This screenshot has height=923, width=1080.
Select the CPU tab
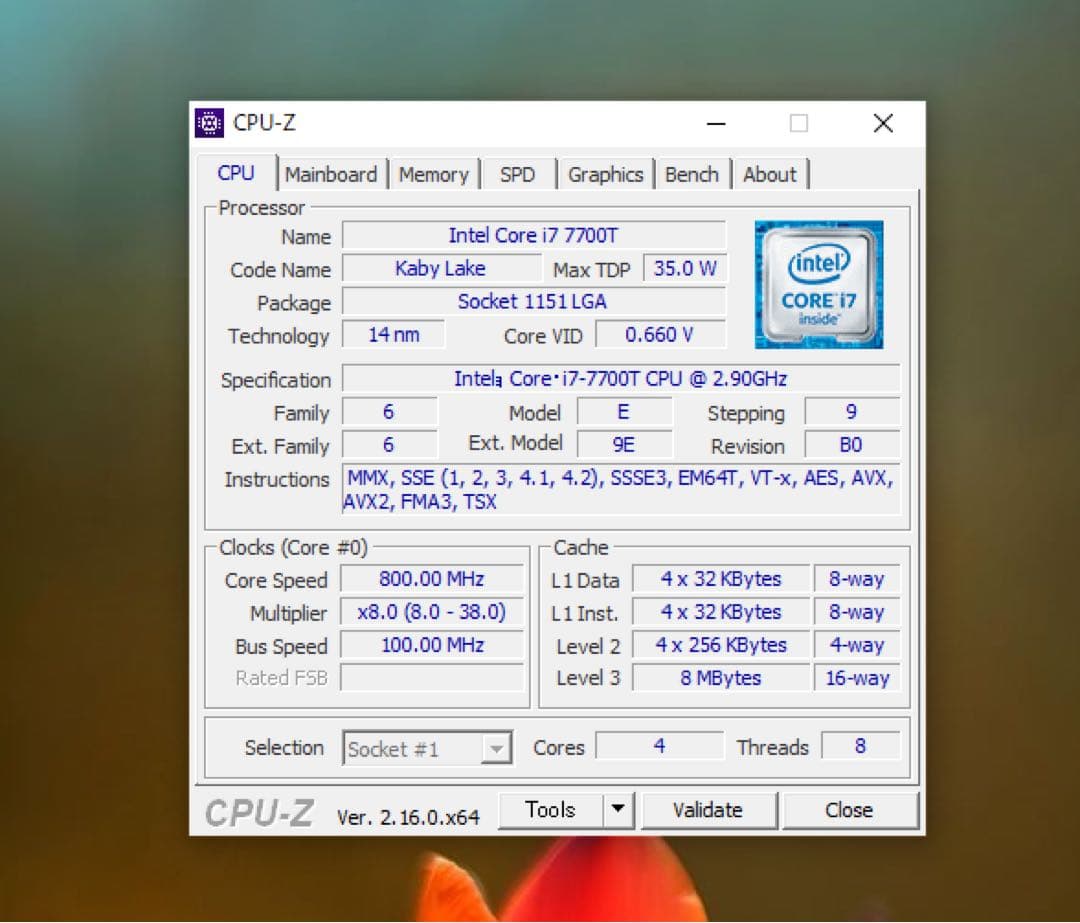click(x=236, y=173)
